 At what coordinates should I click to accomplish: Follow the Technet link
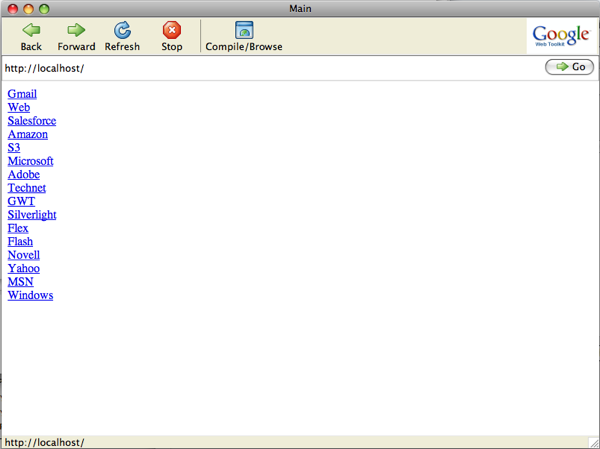[x=27, y=188]
